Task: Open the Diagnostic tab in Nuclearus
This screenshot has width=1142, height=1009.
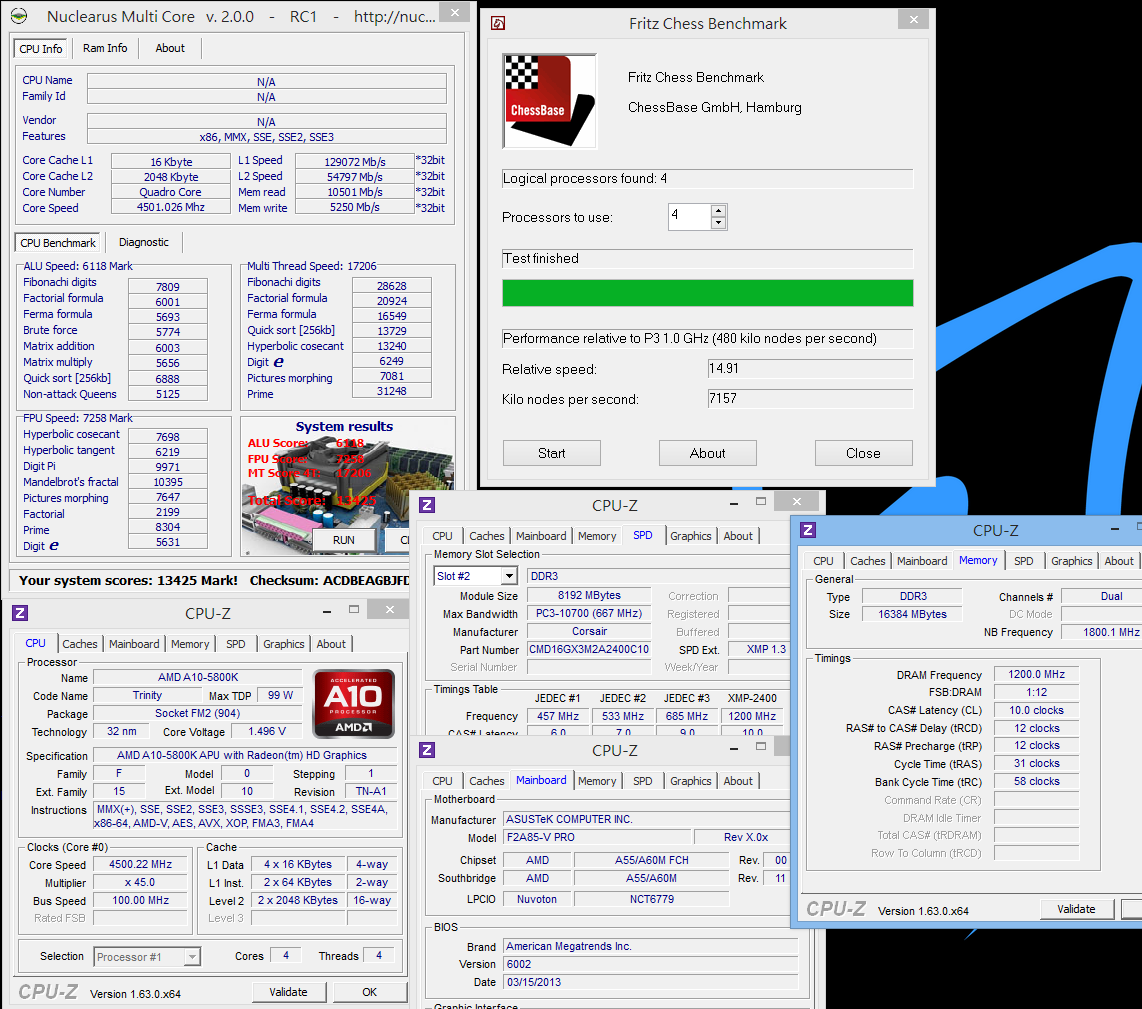Action: (x=143, y=242)
